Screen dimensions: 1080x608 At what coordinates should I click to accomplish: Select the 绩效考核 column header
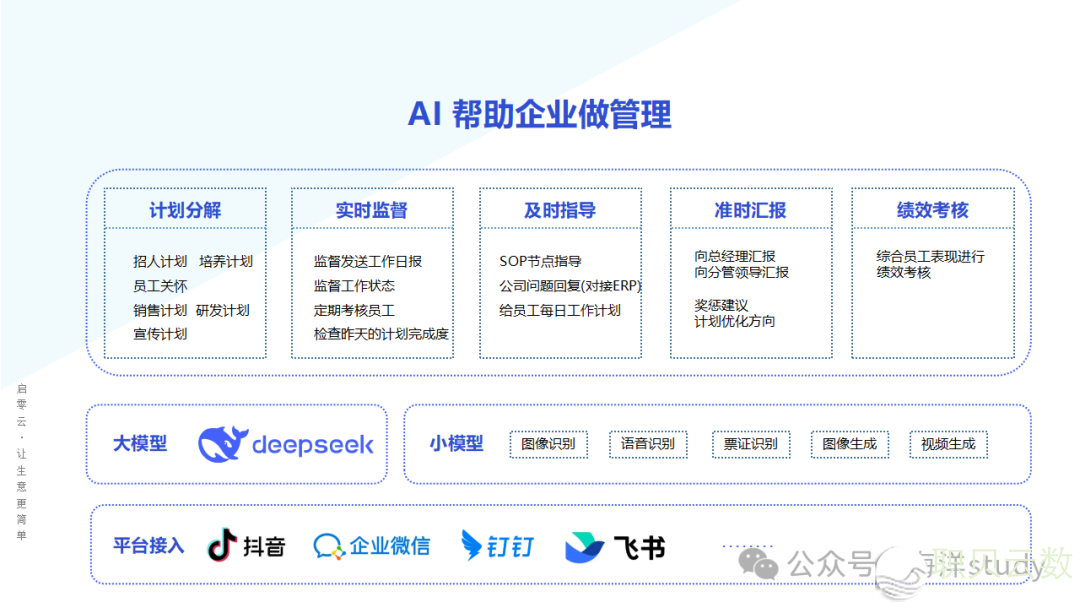[932, 210]
